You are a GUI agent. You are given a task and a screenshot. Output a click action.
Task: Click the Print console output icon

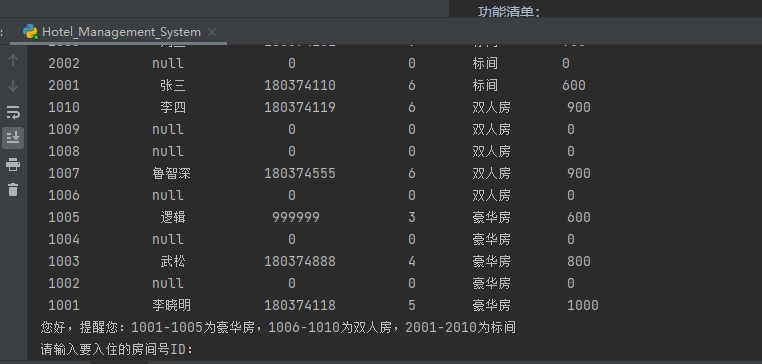[13, 164]
